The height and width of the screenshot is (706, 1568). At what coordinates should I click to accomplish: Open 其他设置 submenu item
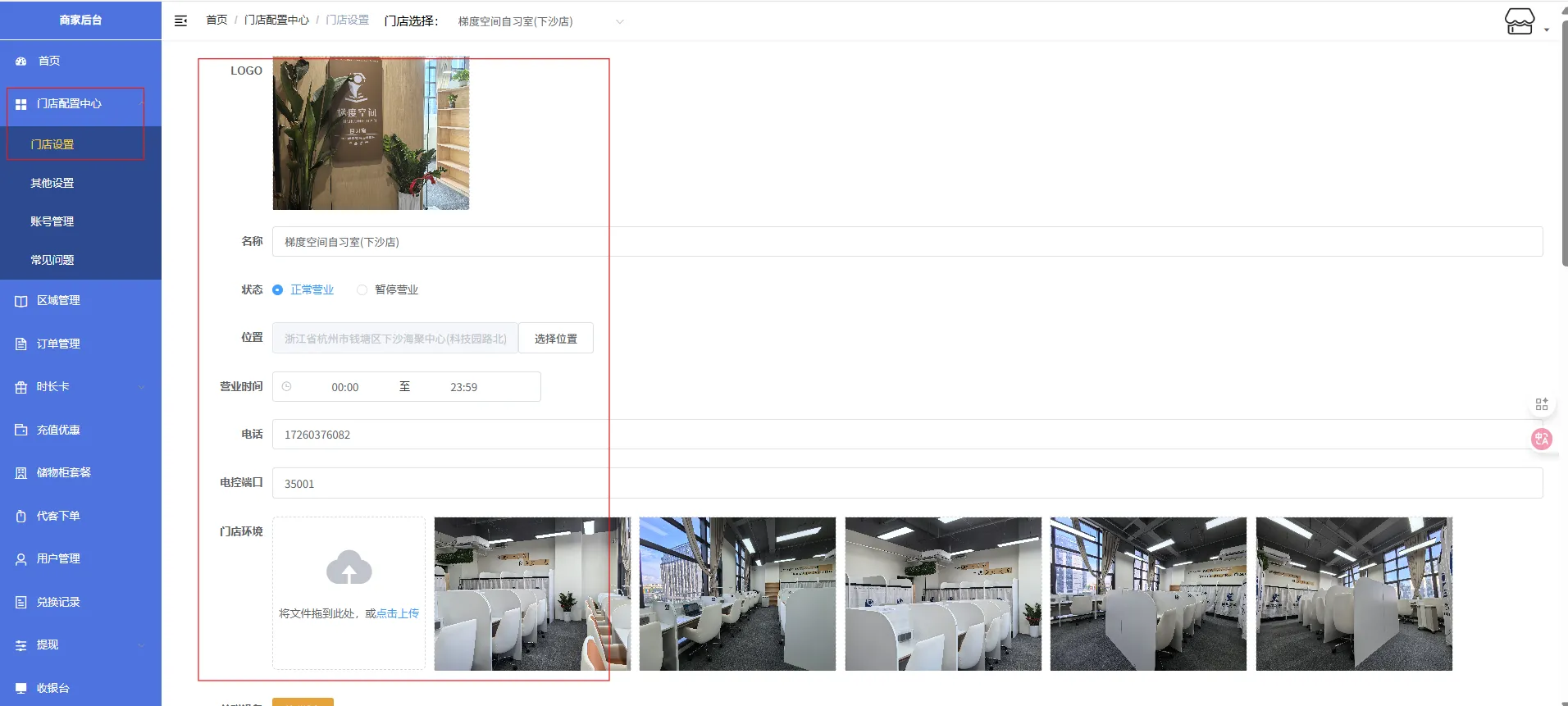point(52,183)
